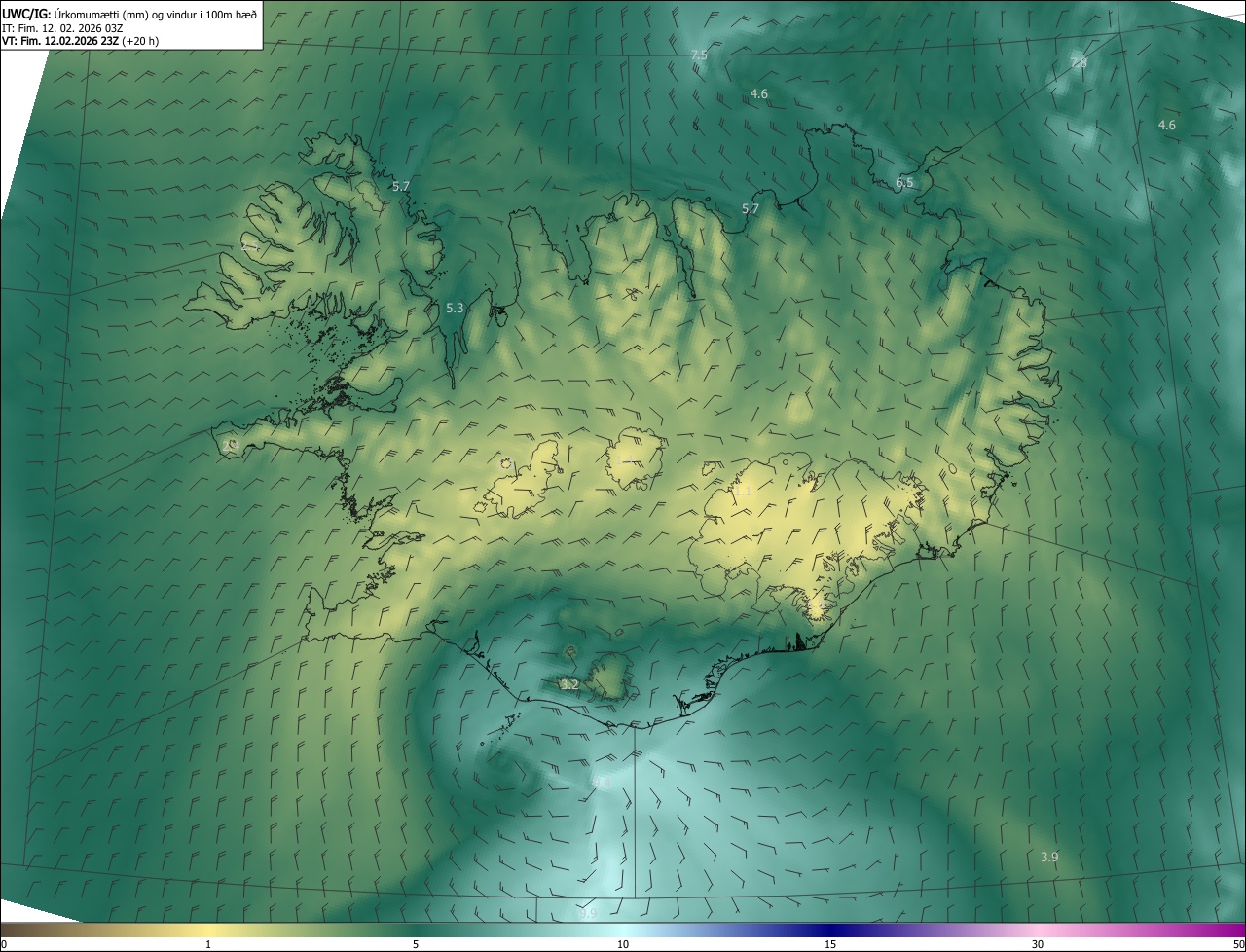Click the "5" tick on the colour scale
This screenshot has width=1246, height=952.
pos(416,944)
